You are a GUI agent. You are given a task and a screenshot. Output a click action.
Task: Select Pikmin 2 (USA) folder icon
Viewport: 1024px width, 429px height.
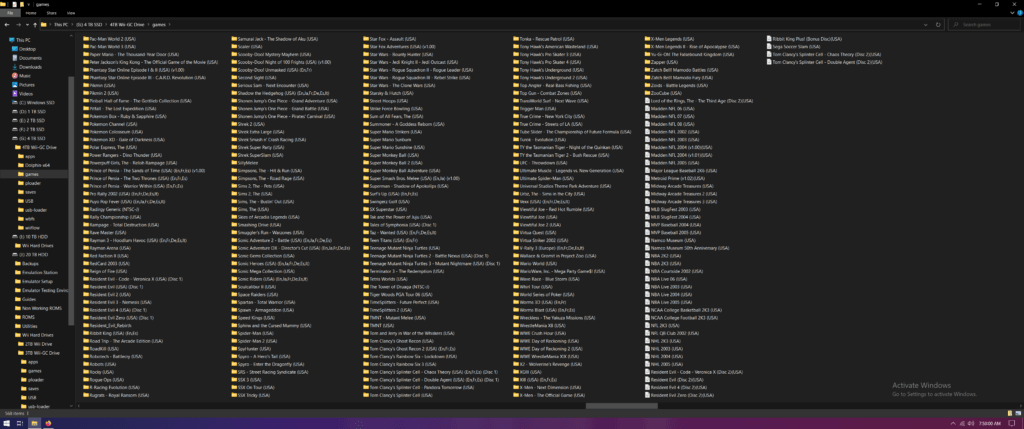pyautogui.click(x=86, y=93)
